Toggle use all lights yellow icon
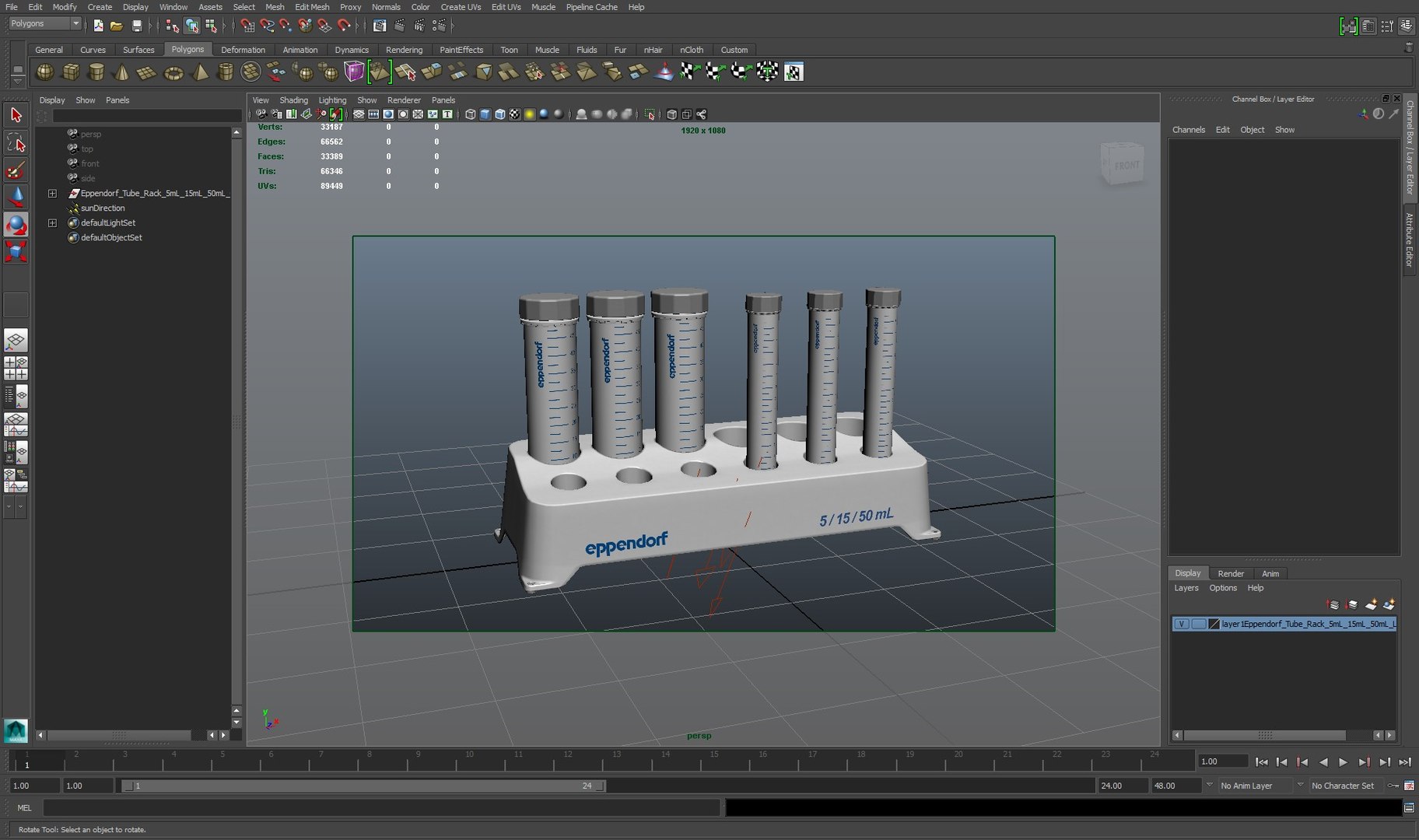This screenshot has height=840, width=1419. click(530, 114)
